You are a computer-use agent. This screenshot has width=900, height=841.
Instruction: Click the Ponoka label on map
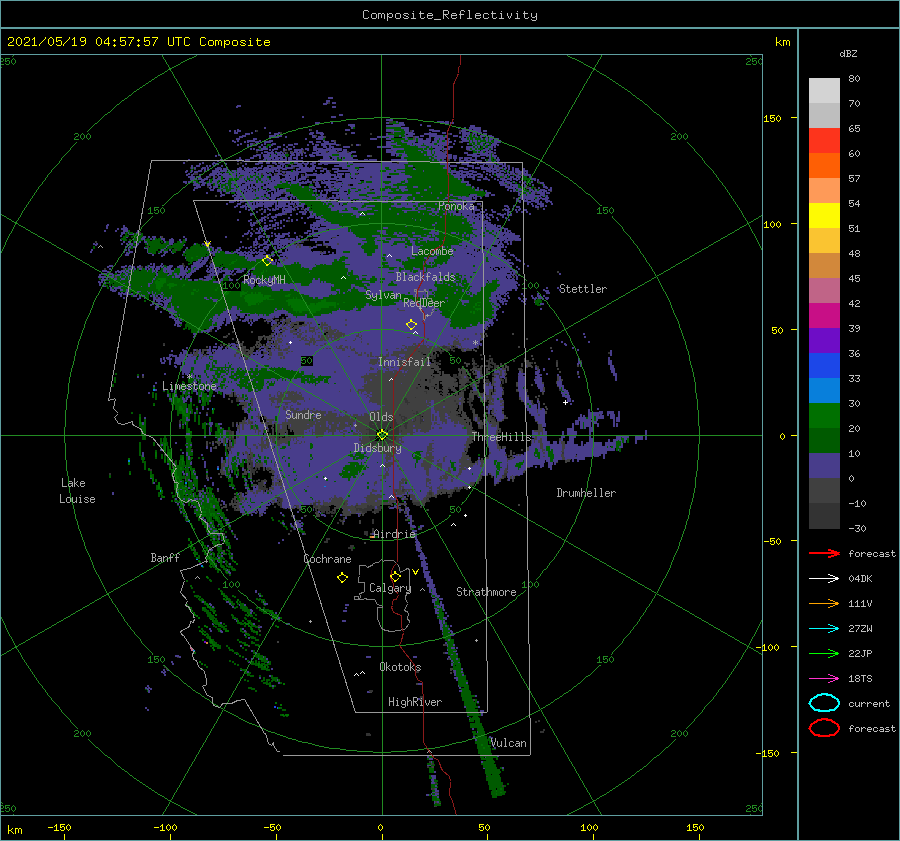pos(456,206)
